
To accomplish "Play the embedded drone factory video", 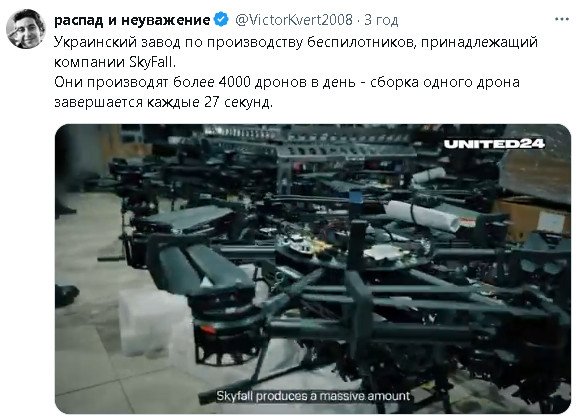I will point(313,269).
